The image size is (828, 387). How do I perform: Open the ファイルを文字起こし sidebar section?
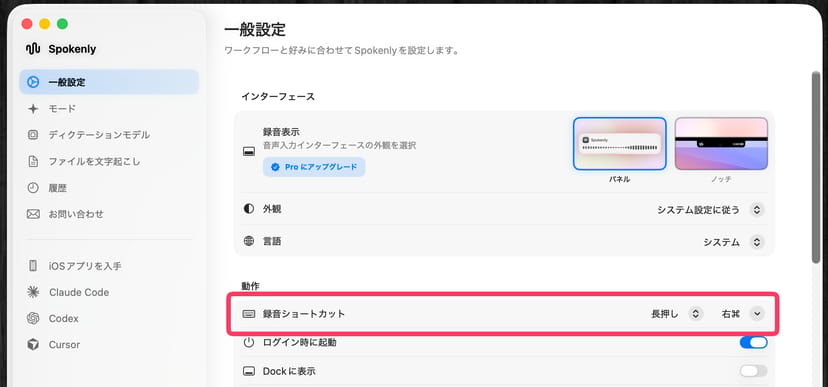tap(109, 162)
